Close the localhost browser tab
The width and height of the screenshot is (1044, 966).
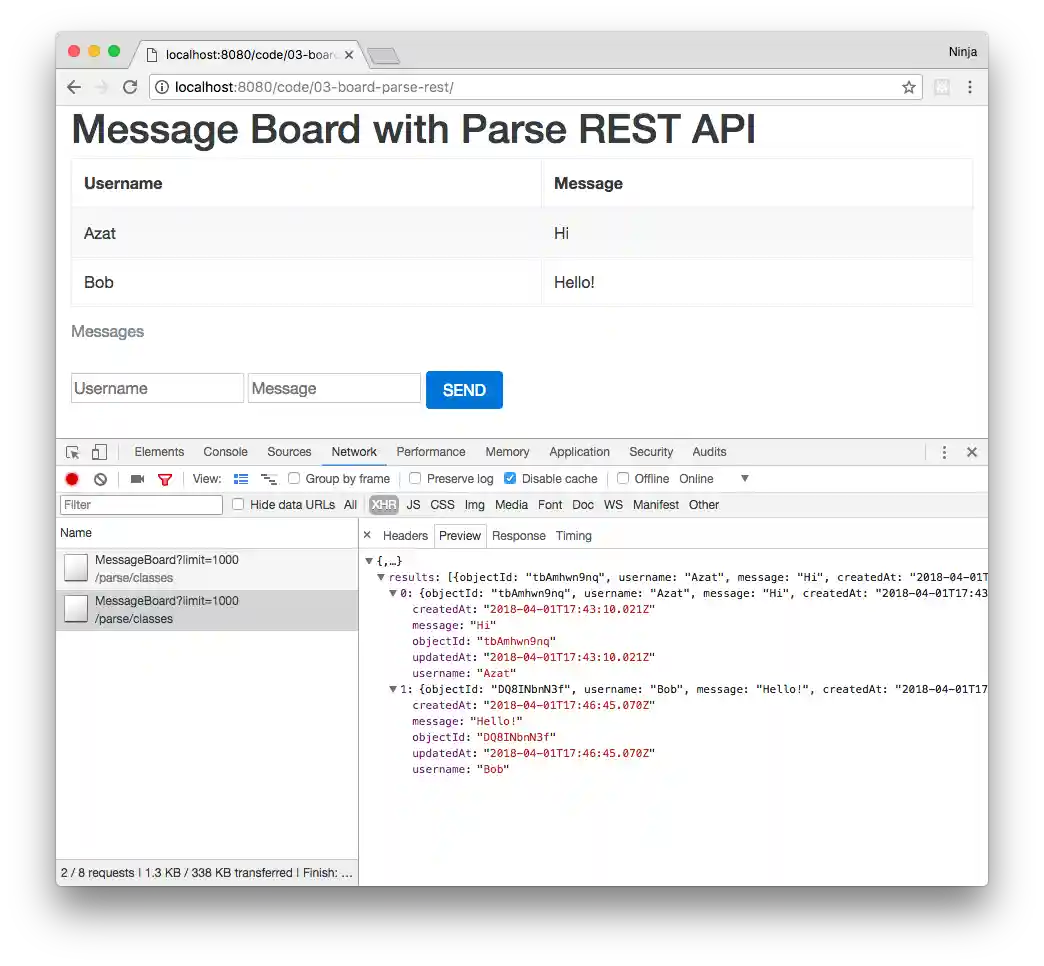[x=349, y=55]
